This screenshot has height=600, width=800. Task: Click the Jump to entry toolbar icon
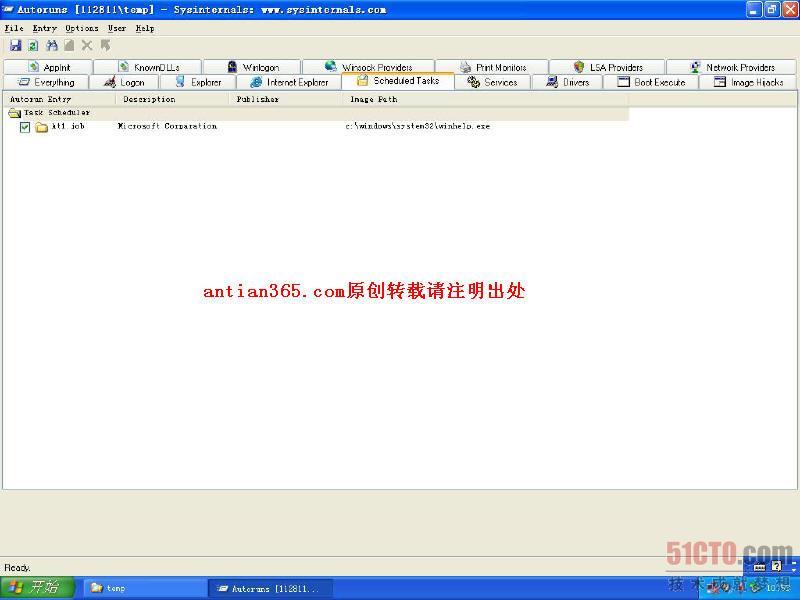(x=105, y=45)
